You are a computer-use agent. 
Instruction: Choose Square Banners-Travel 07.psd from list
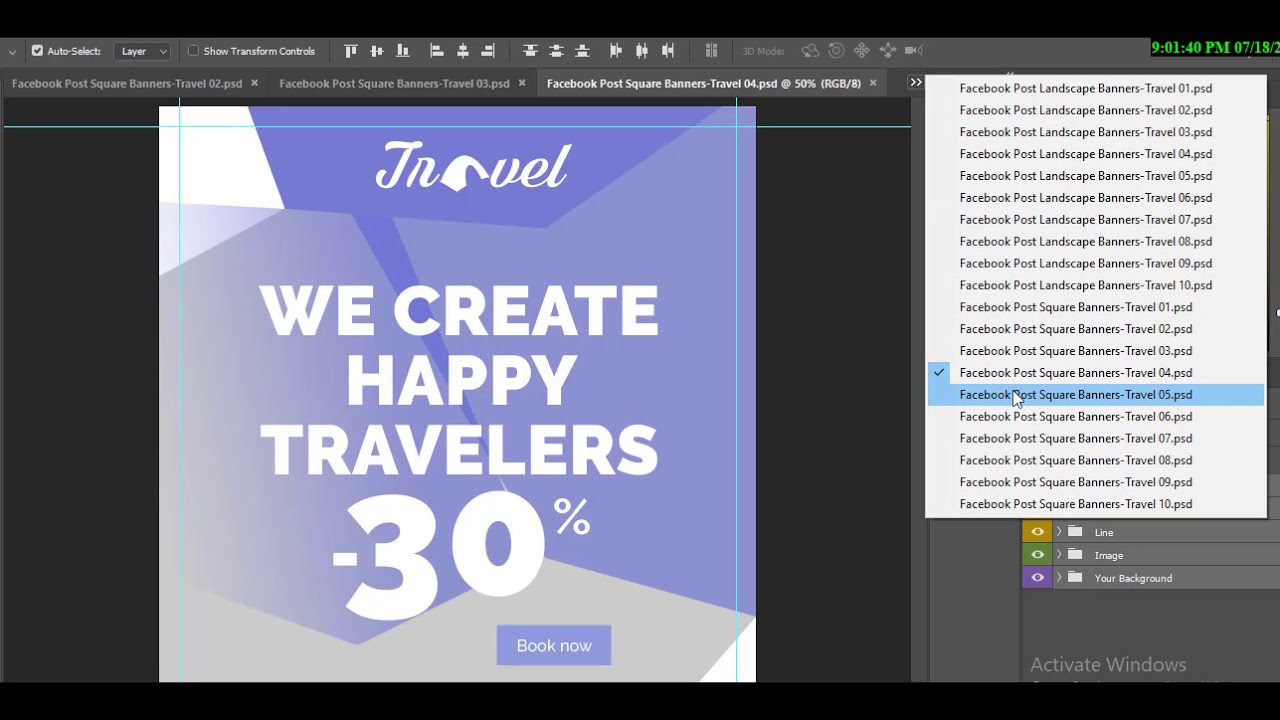pyautogui.click(x=1096, y=439)
